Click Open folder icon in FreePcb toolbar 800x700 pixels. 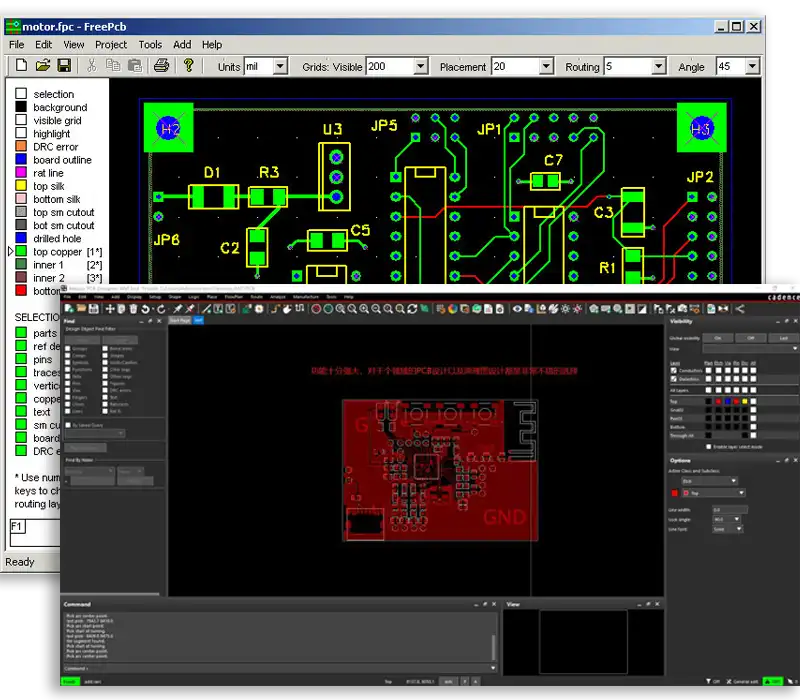coord(43,65)
